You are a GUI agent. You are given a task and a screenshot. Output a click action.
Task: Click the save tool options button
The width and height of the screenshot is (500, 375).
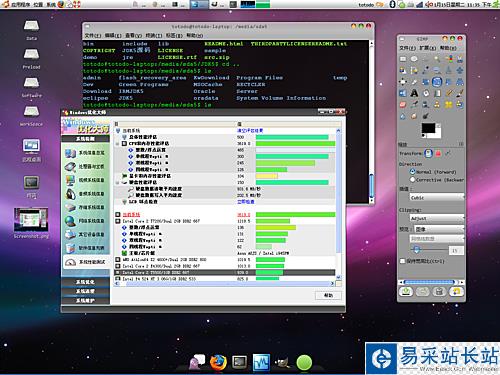click(406, 292)
